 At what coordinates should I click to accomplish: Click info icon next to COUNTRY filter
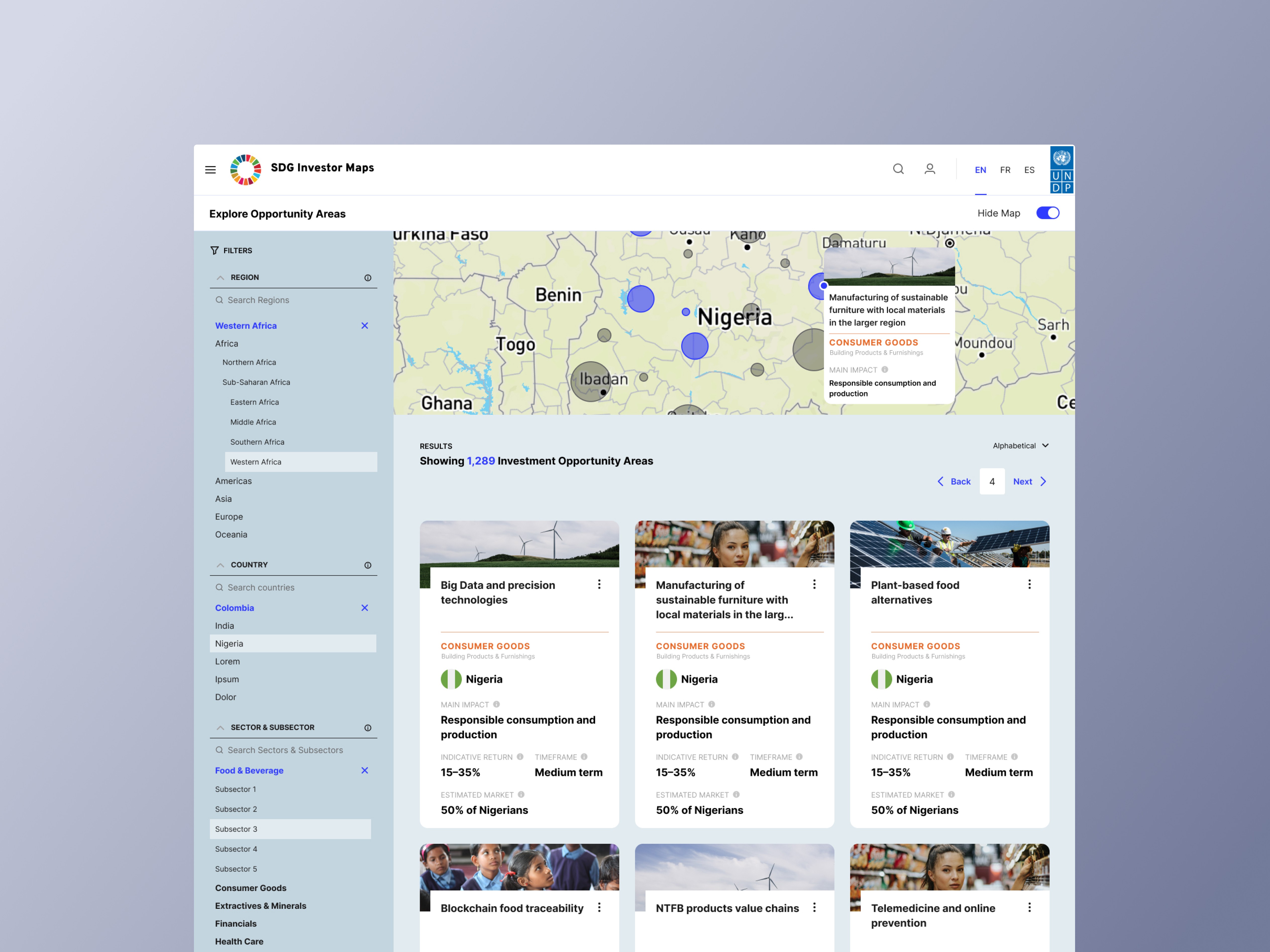[367, 565]
